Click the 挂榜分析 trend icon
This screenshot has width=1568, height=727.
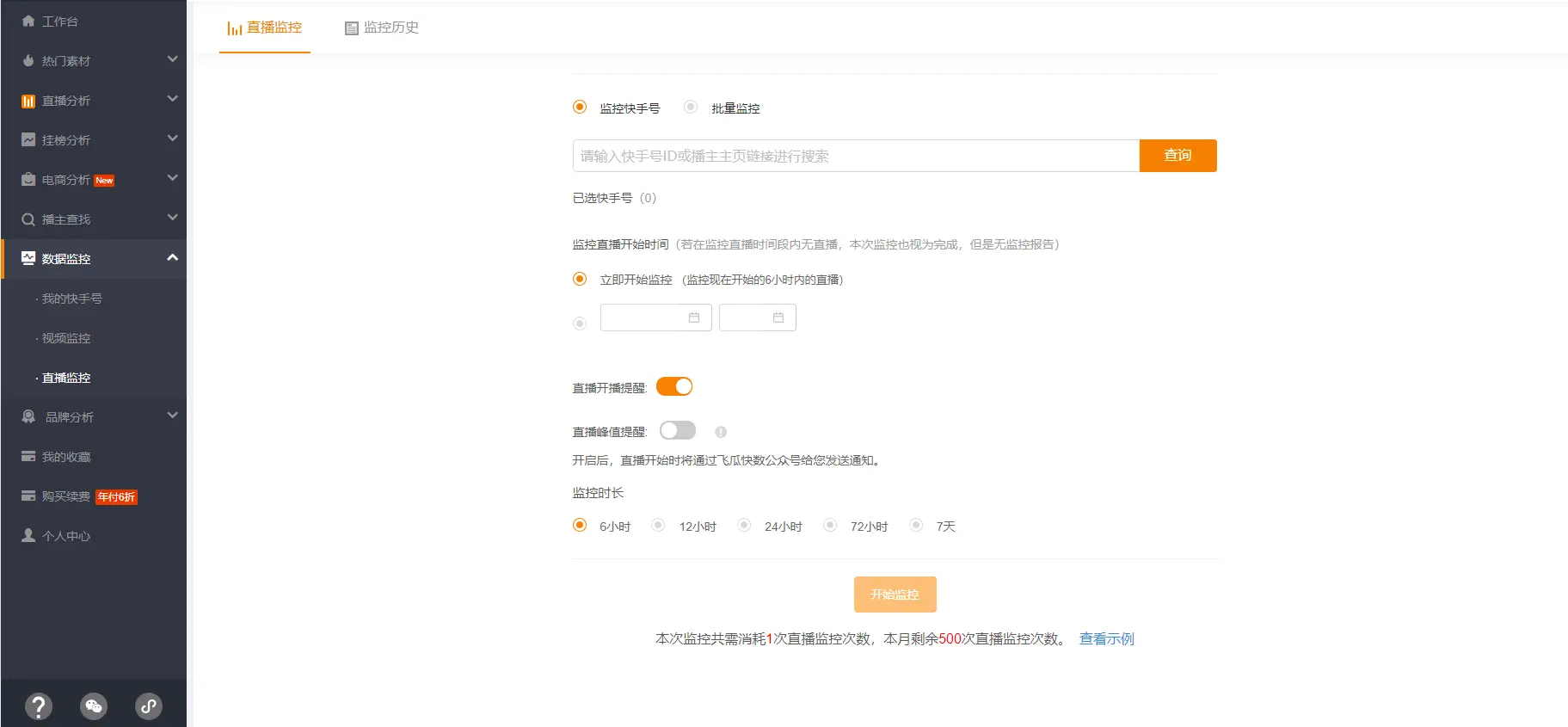[28, 139]
